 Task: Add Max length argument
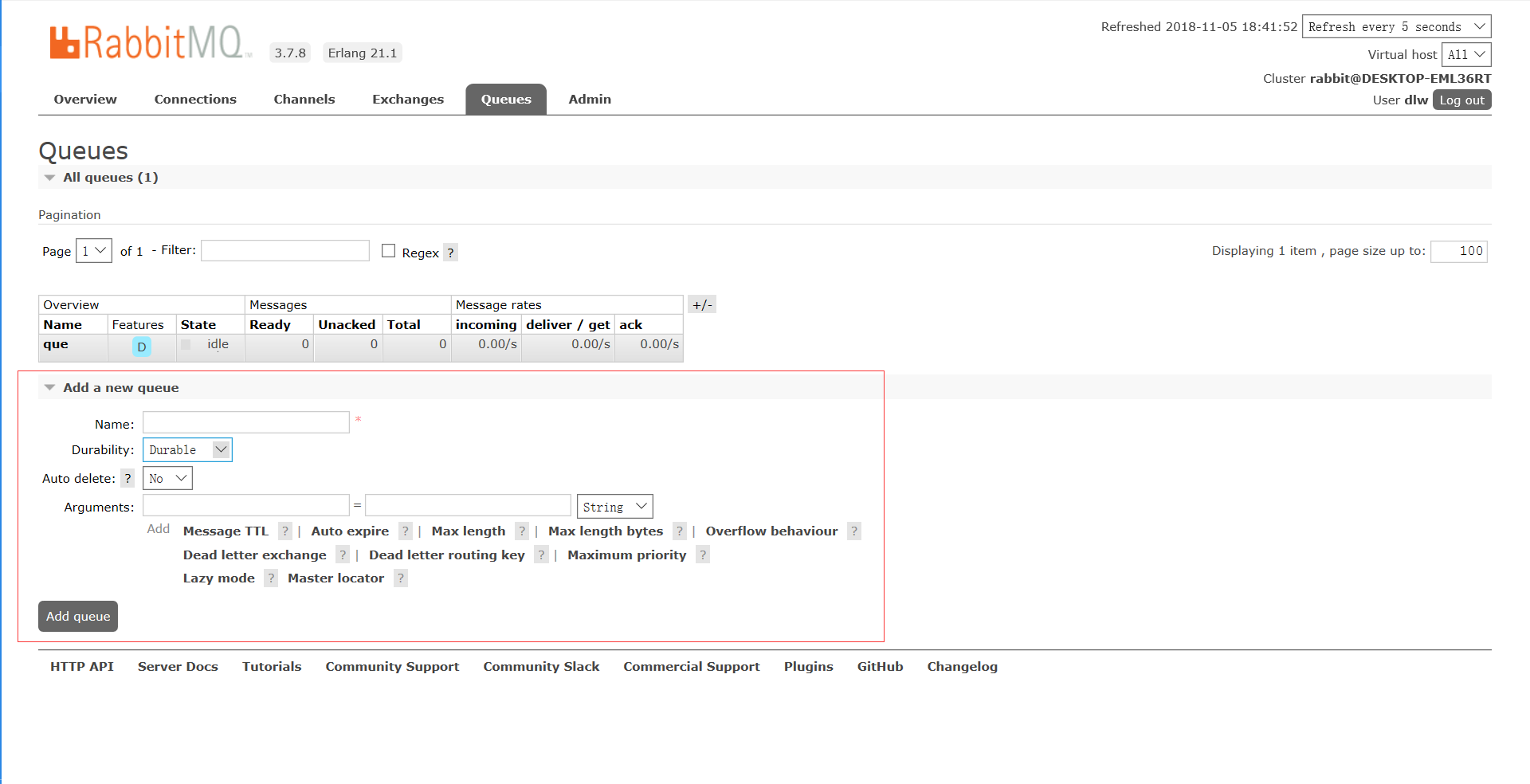tap(469, 531)
